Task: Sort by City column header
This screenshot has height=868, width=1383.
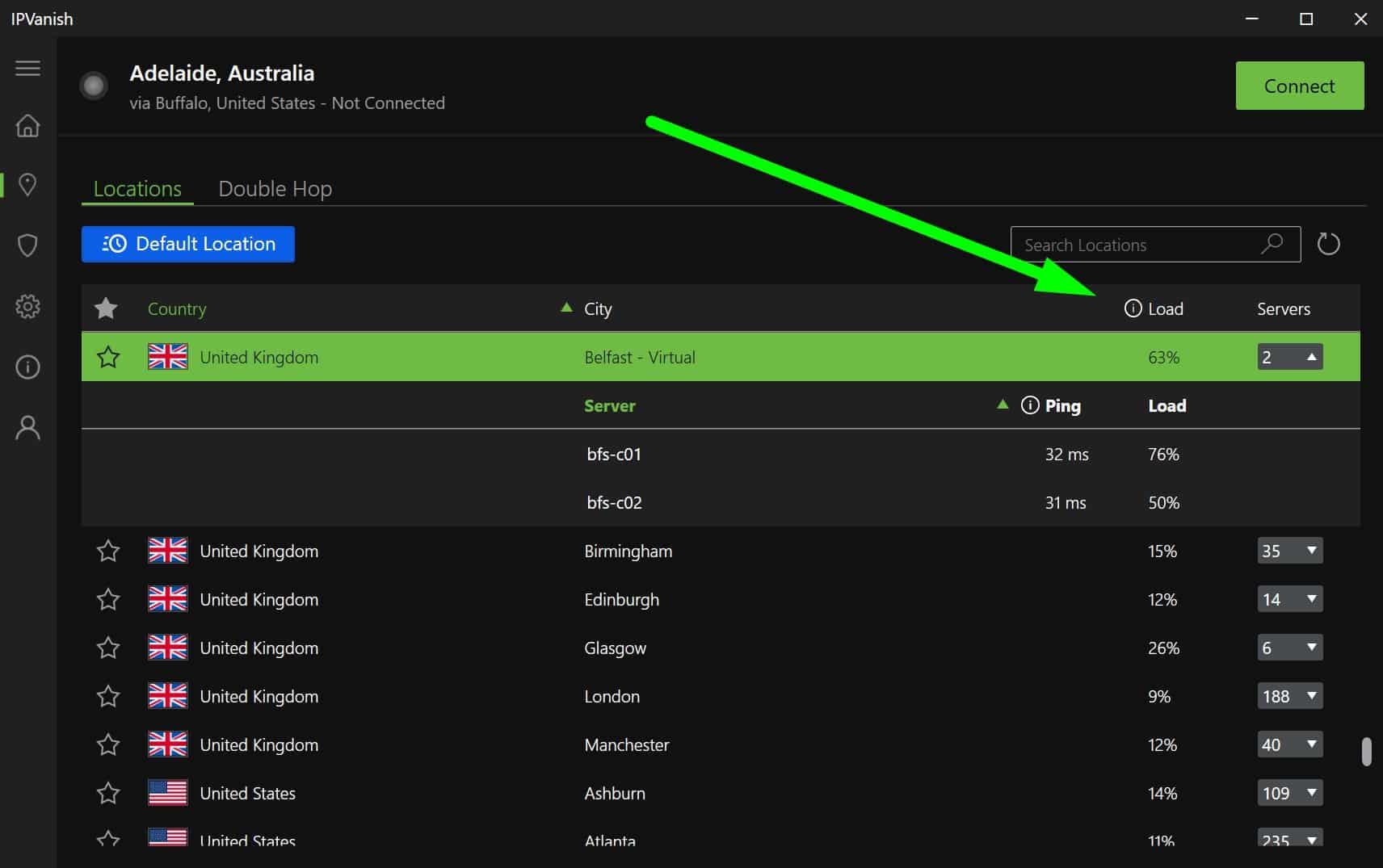Action: click(598, 308)
